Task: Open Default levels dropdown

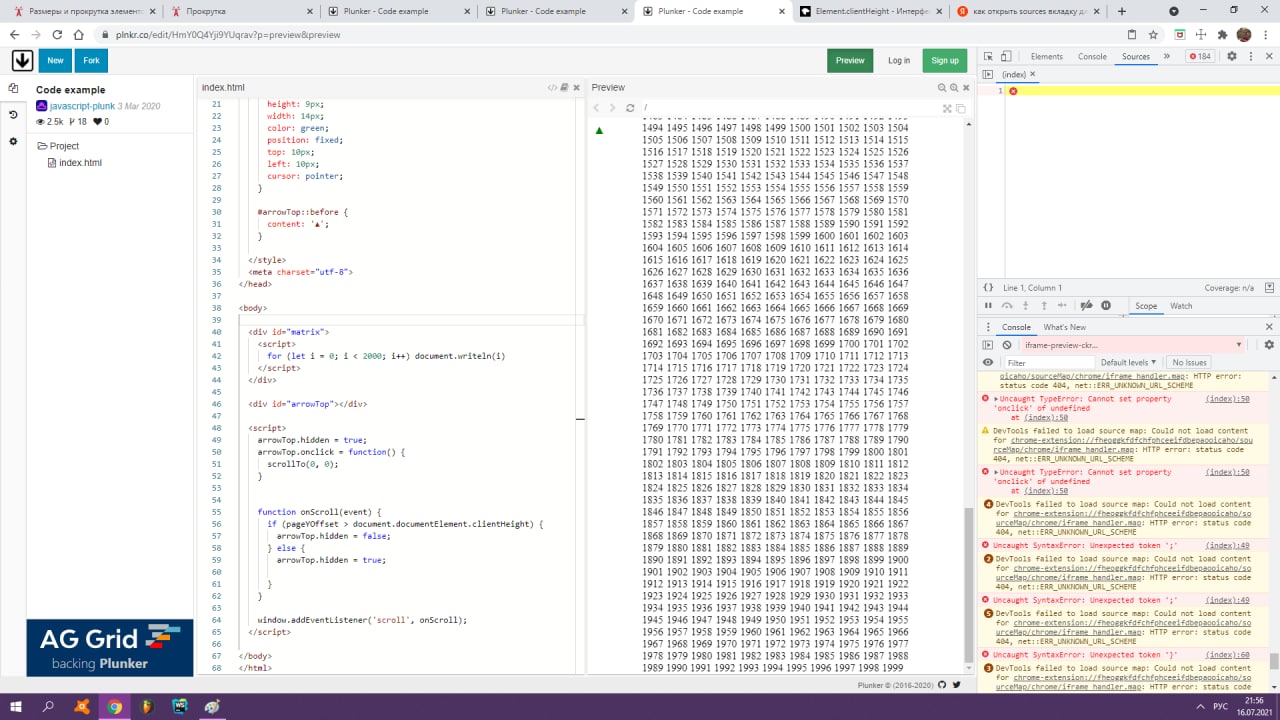Action: point(1128,363)
